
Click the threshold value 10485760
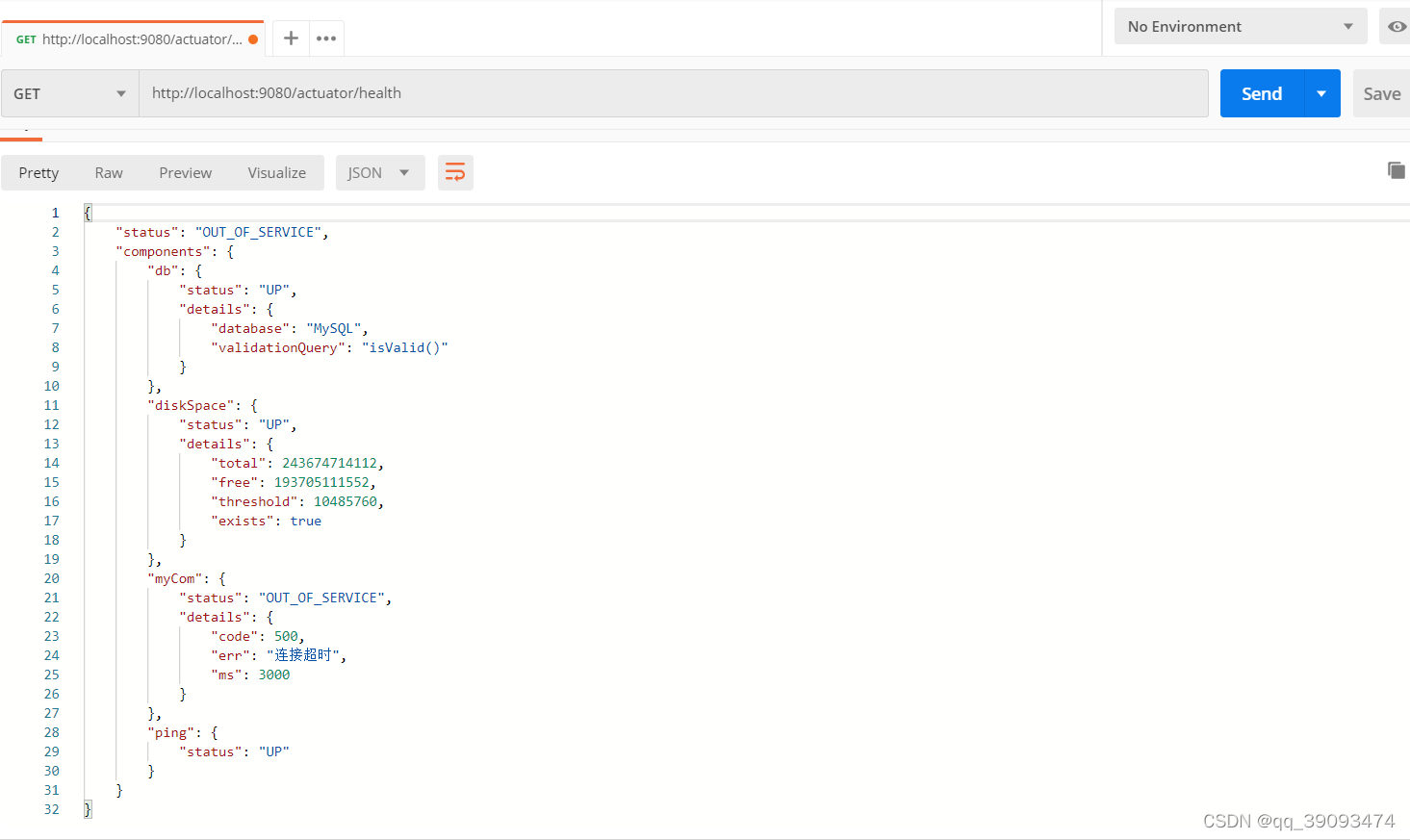point(346,501)
